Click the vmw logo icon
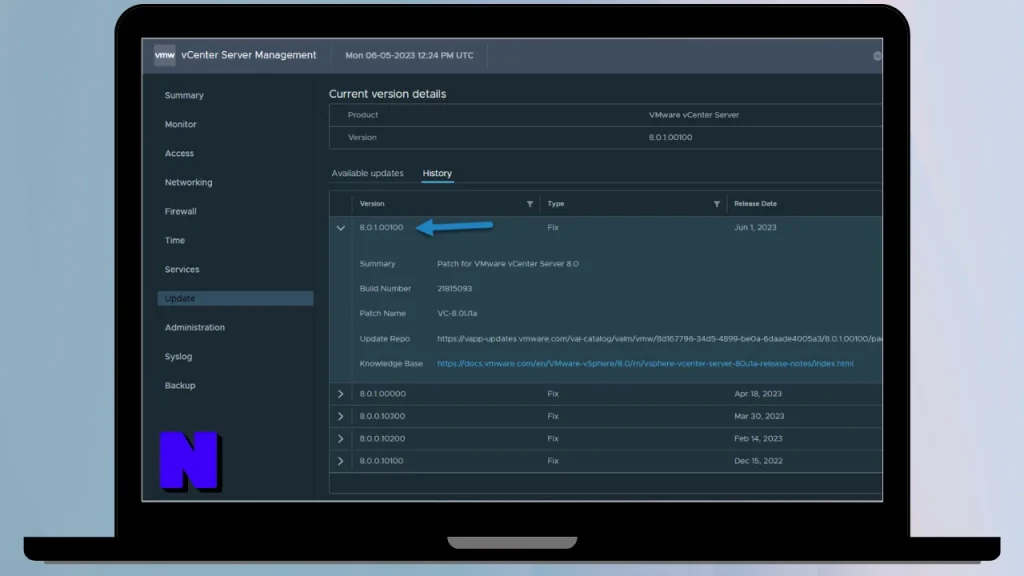The height and width of the screenshot is (576, 1024). tap(165, 56)
